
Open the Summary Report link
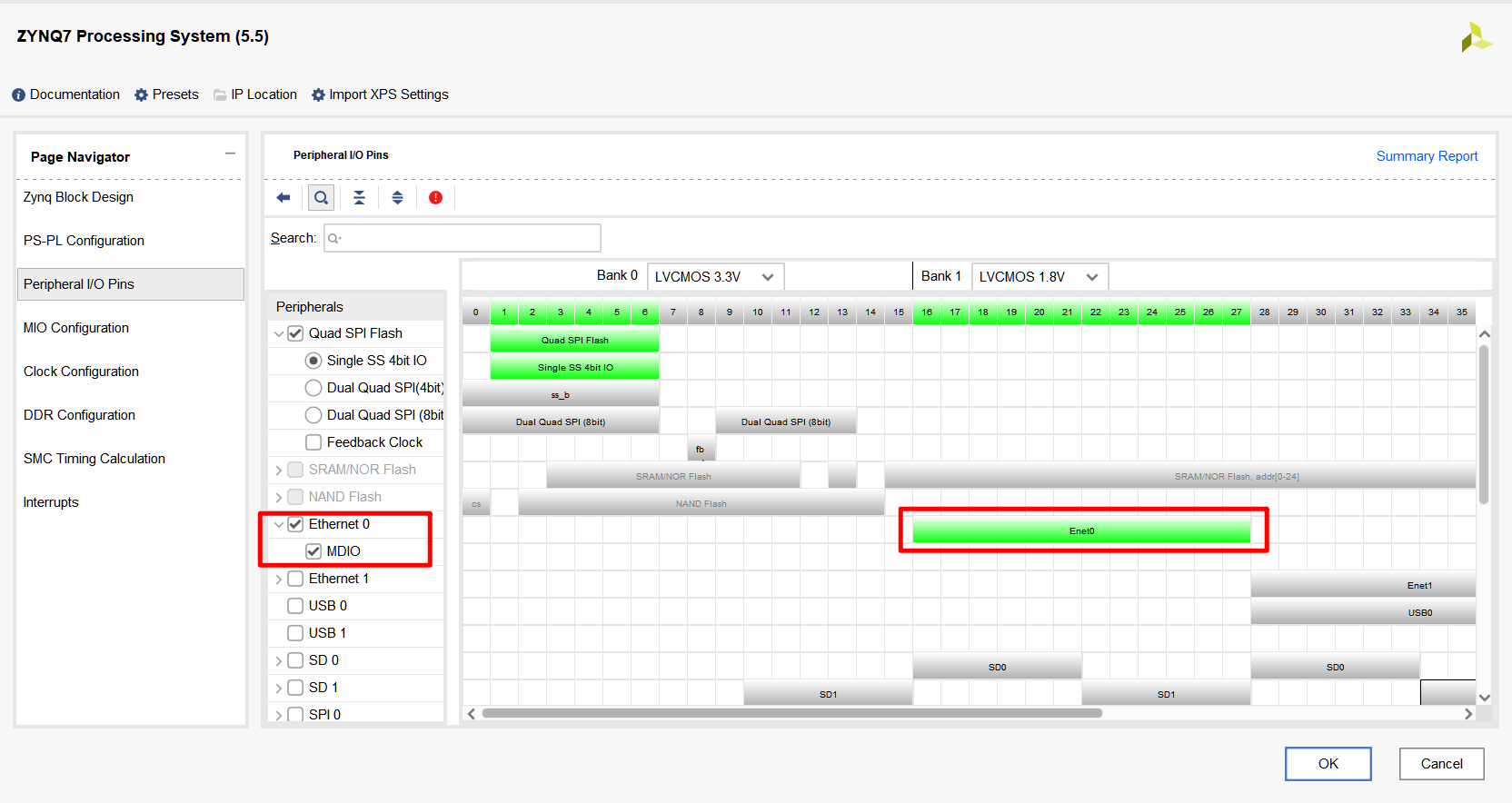point(1427,156)
